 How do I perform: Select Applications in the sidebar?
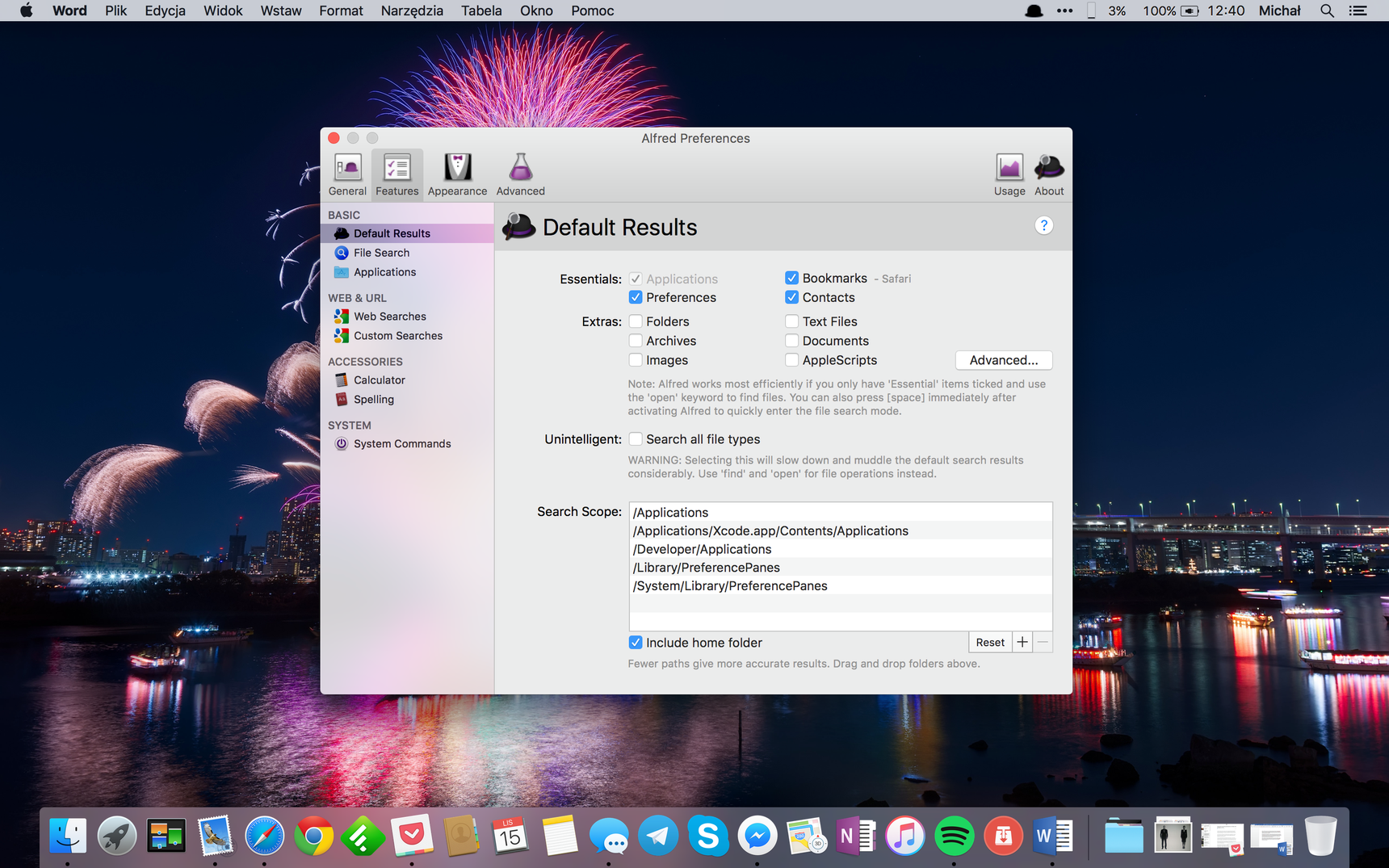pyautogui.click(x=407, y=272)
